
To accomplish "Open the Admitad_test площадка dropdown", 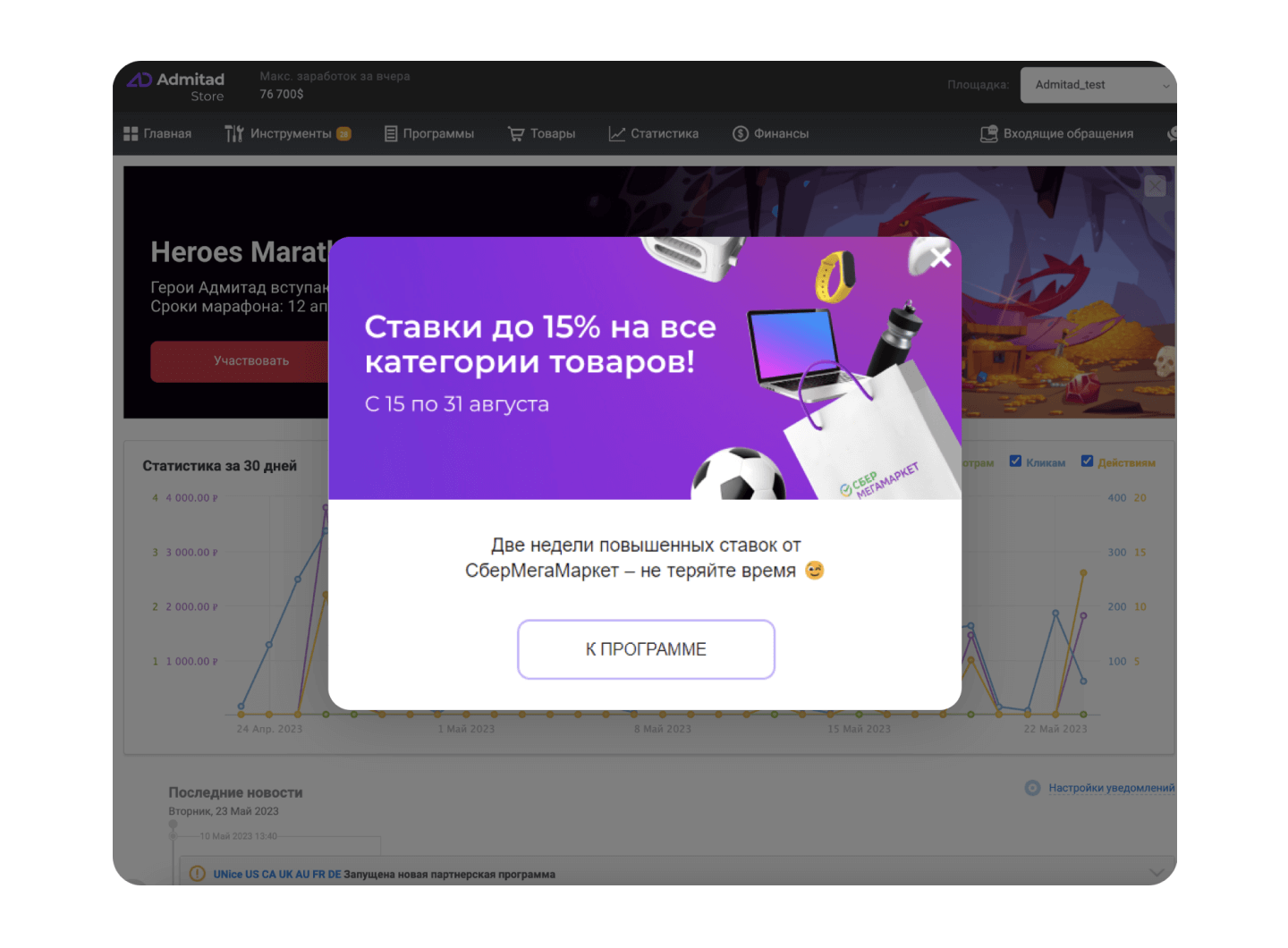I will click(1098, 85).
